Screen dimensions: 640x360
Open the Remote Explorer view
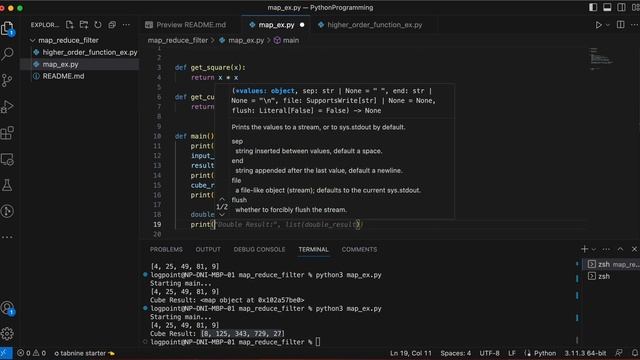tap(7, 159)
